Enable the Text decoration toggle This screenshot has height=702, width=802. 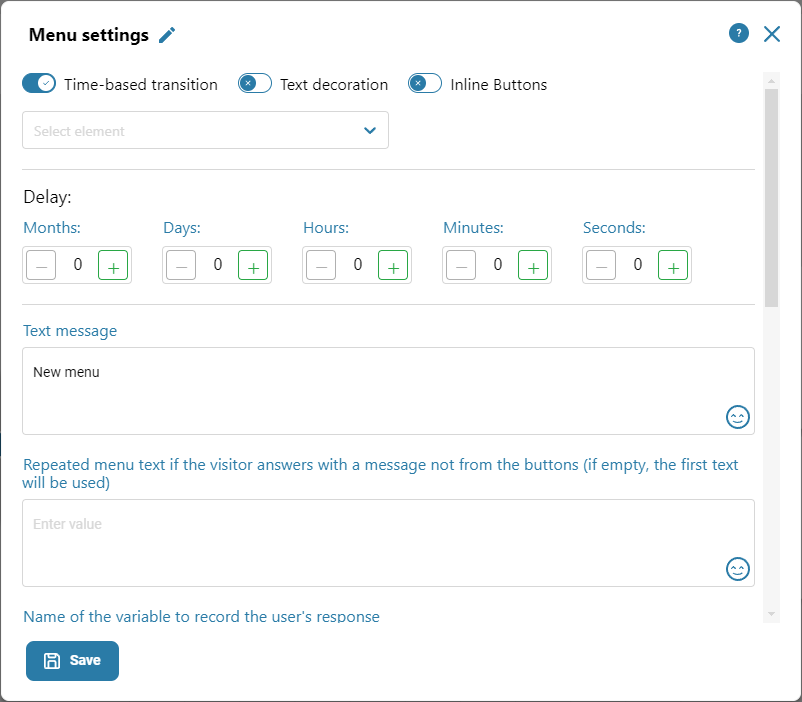(255, 83)
